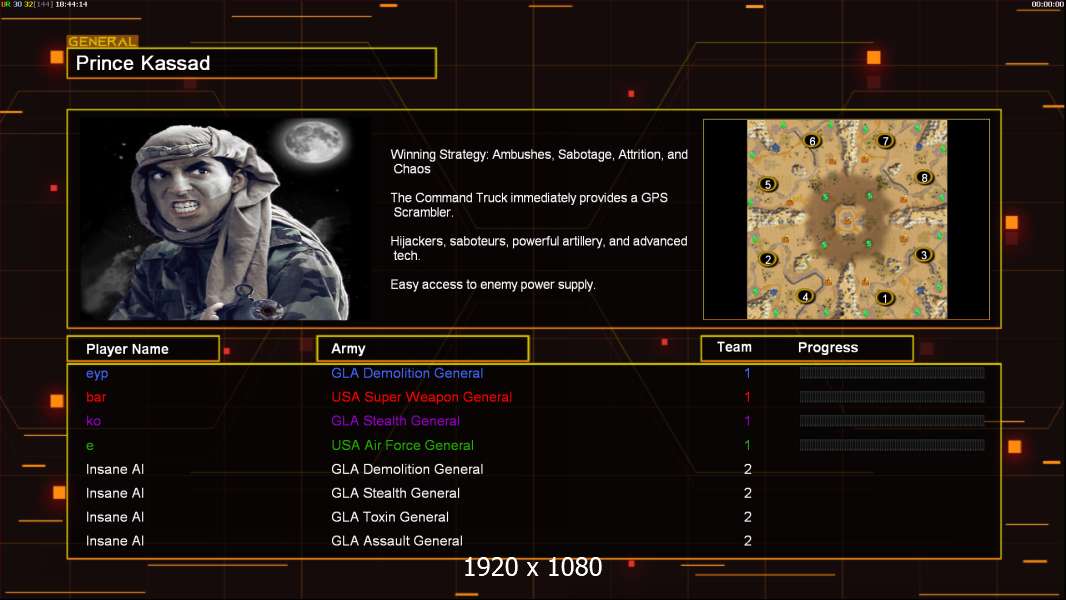Click USA Air Force General army text
The width and height of the screenshot is (1066, 600).
coord(402,445)
